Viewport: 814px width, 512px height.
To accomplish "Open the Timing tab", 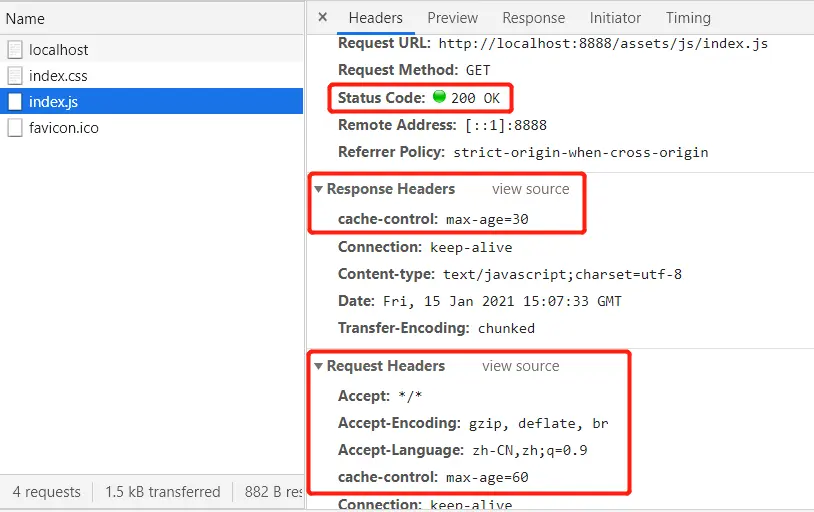I will point(688,18).
